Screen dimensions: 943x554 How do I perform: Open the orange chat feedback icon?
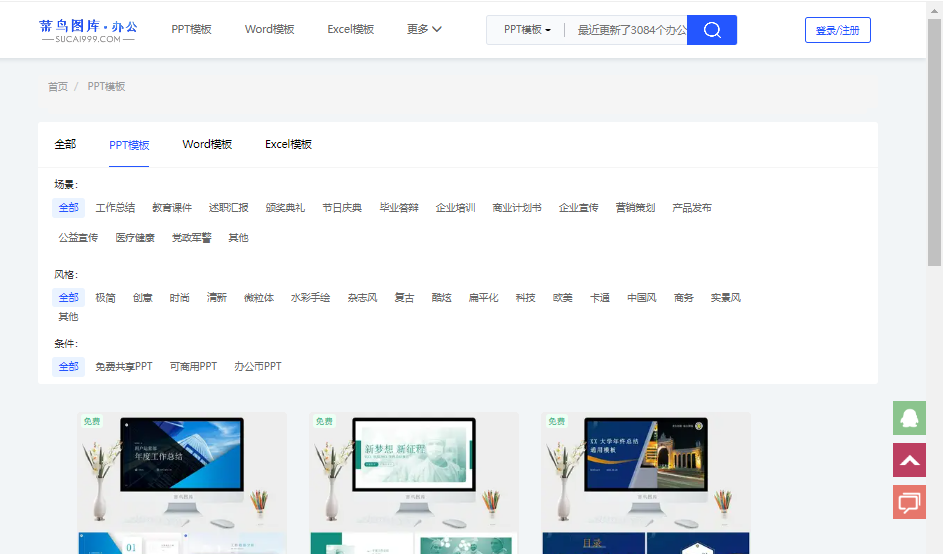pos(909,502)
